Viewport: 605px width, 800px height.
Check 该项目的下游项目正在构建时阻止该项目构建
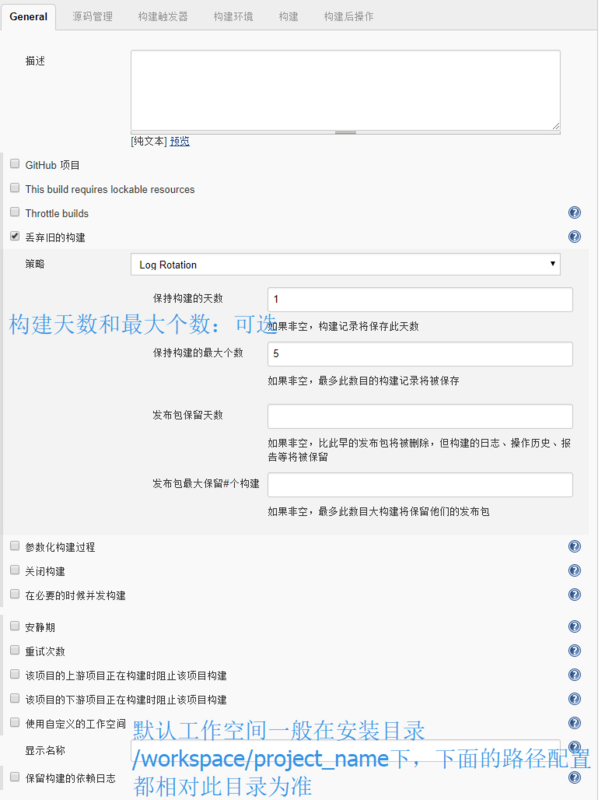tap(15, 698)
